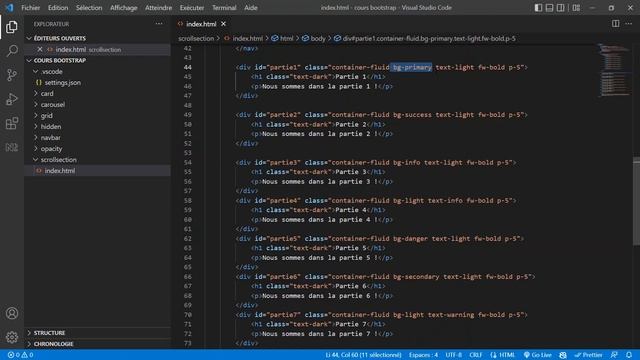Click the html breadcrumb segment
This screenshot has width=640, height=360.
[282, 38]
